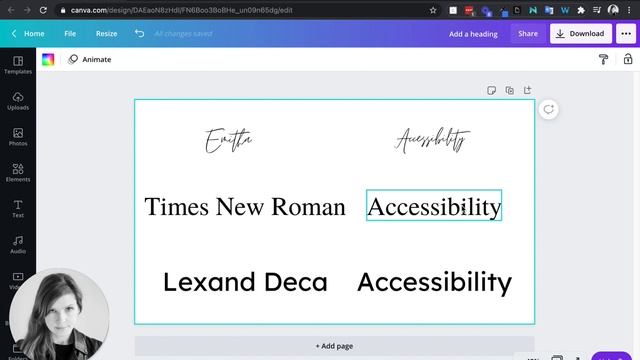The height and width of the screenshot is (360, 640).
Task: Open the three-dots more options menu
Action: (626, 33)
